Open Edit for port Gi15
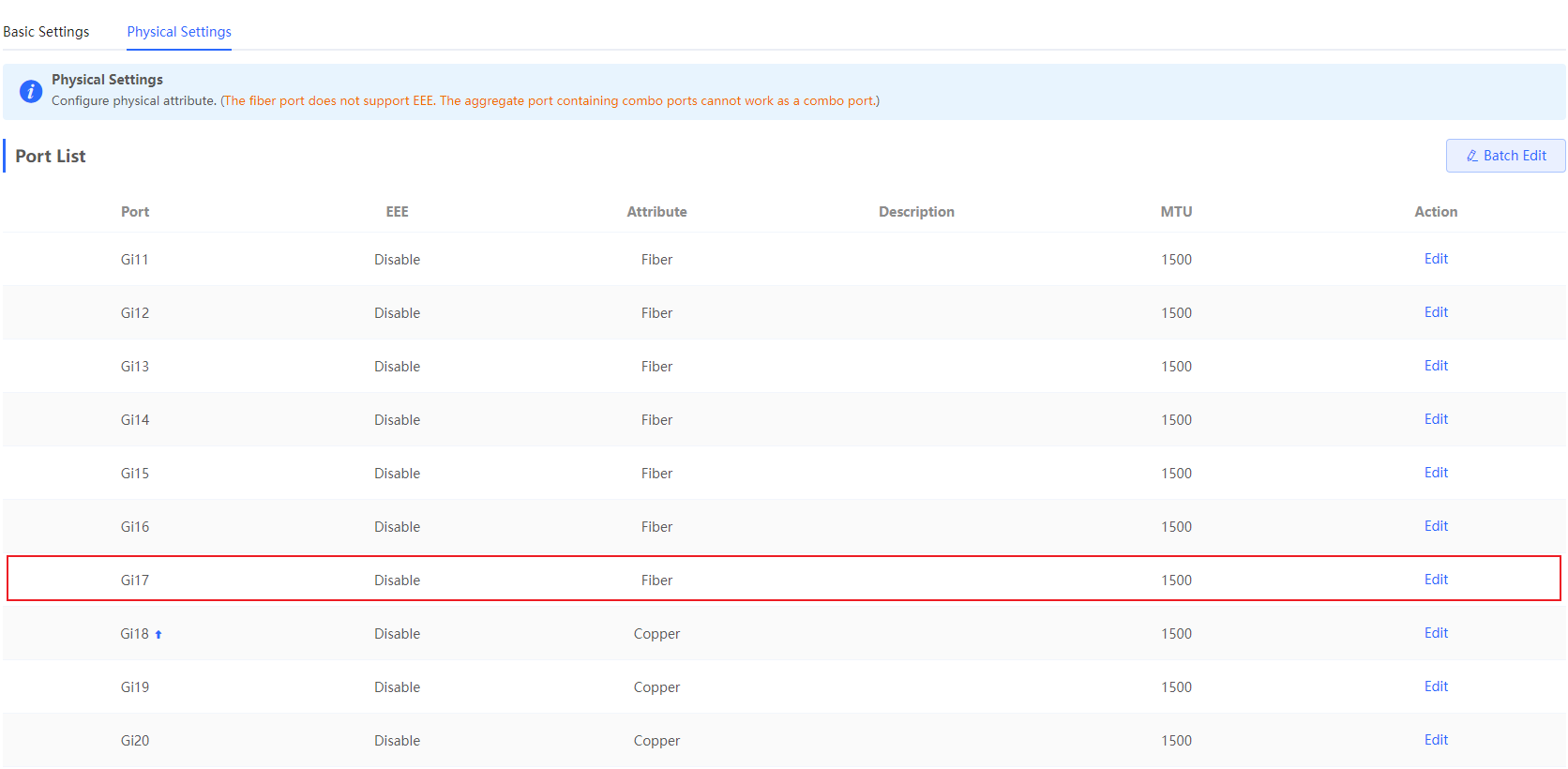 point(1435,473)
